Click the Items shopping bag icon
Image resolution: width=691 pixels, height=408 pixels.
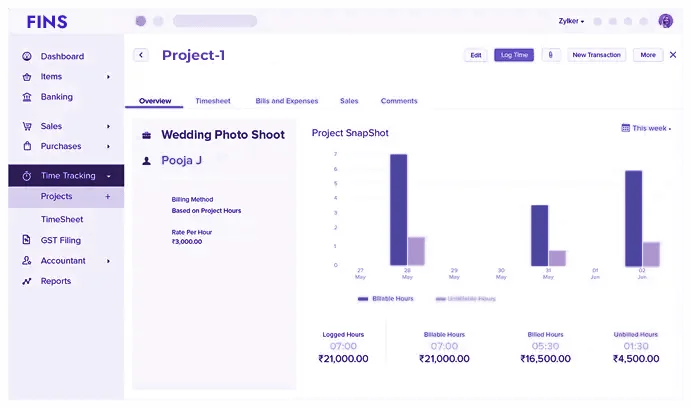click(x=27, y=77)
